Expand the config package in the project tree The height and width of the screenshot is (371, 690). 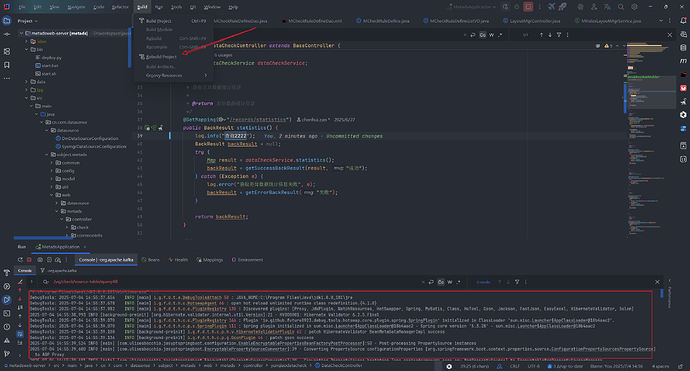(51, 171)
